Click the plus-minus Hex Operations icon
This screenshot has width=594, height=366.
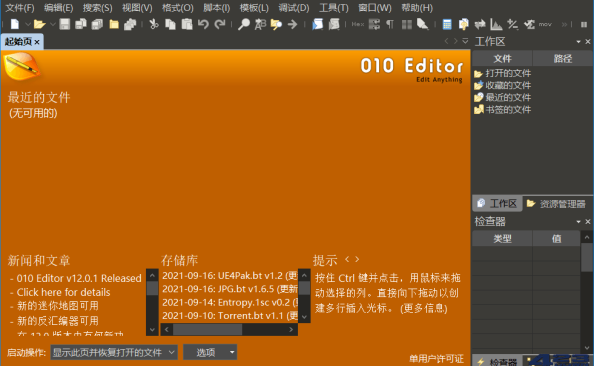[x=513, y=24]
